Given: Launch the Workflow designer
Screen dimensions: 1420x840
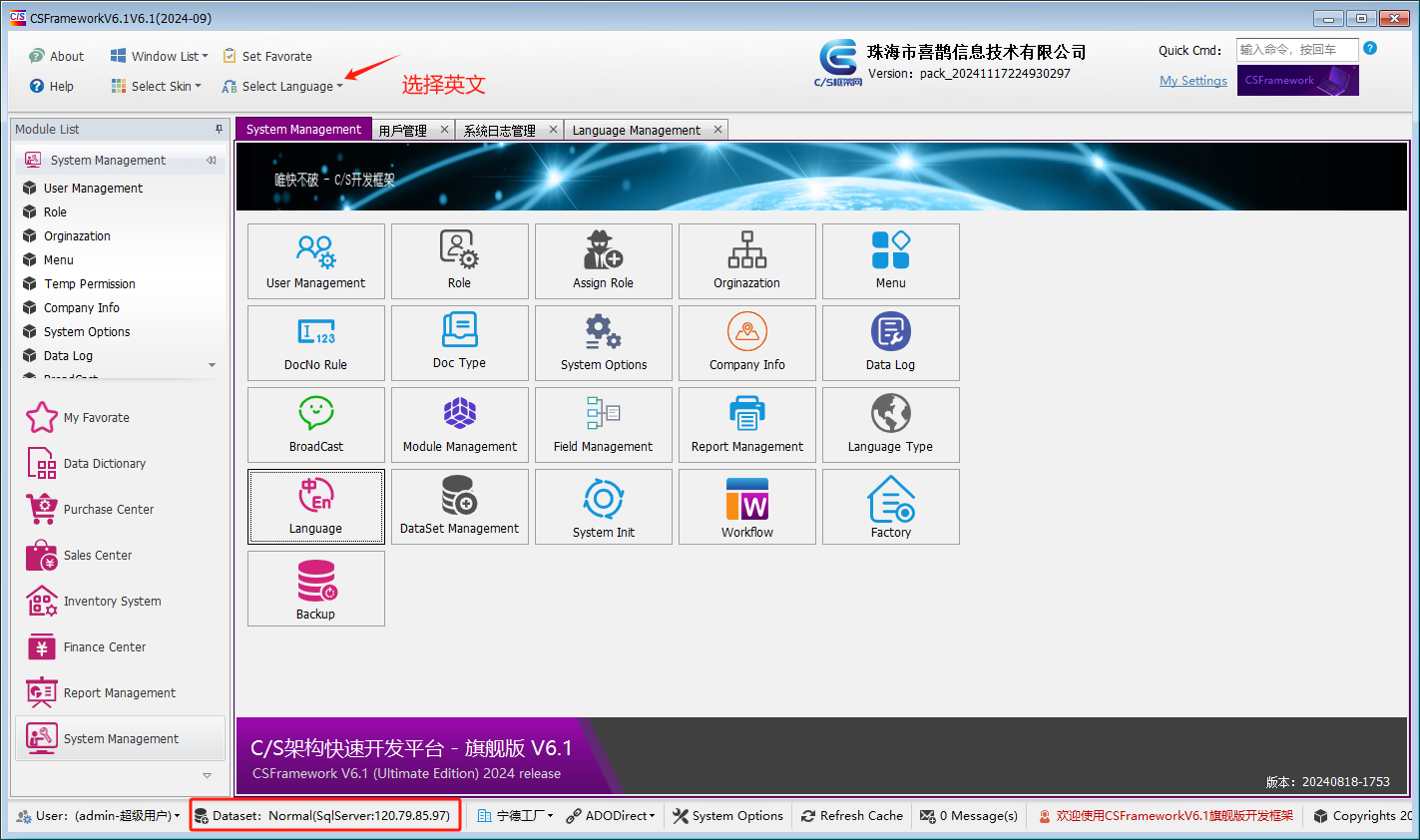Looking at the screenshot, I should click(x=746, y=507).
